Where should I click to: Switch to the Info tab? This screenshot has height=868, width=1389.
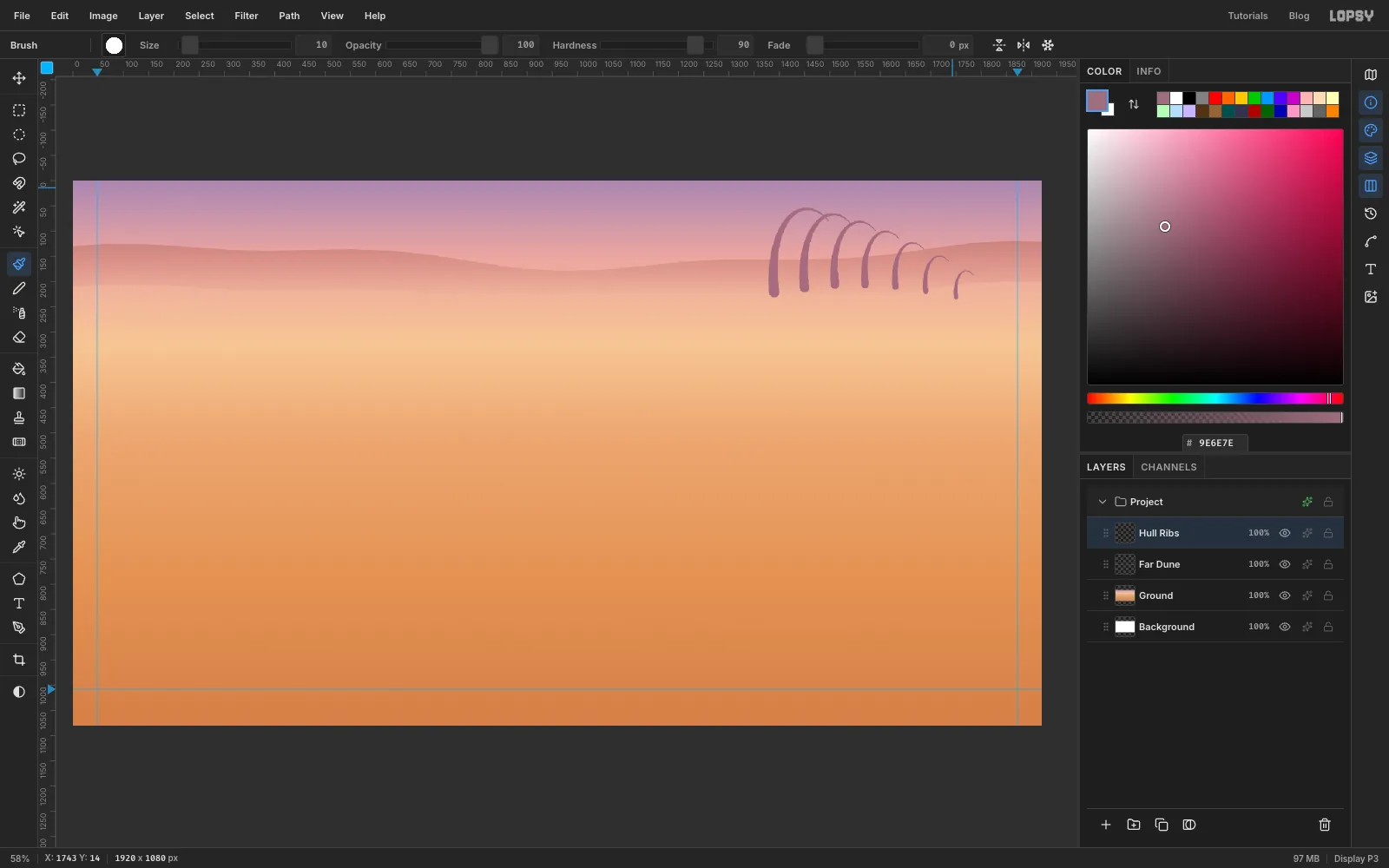[1149, 71]
